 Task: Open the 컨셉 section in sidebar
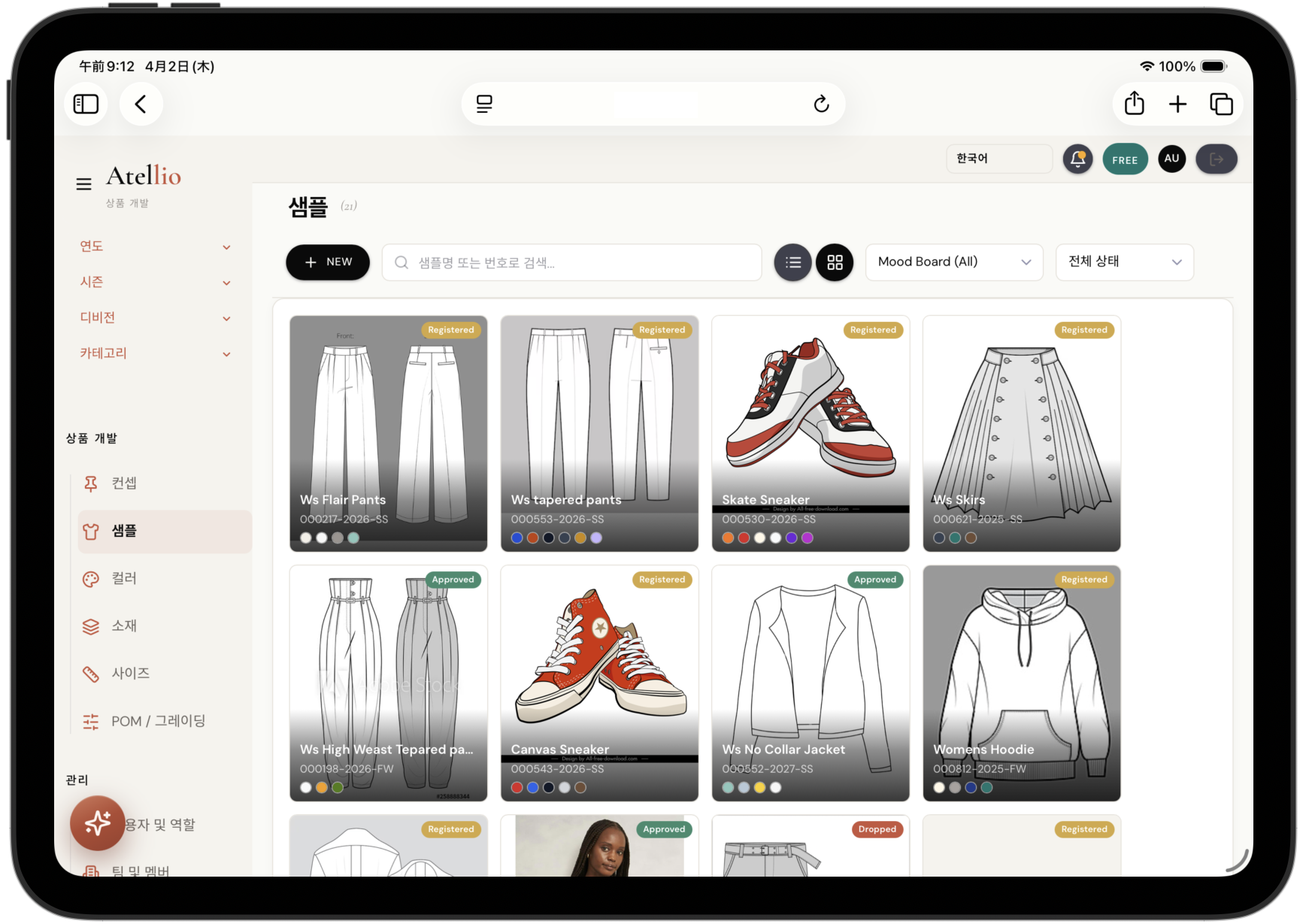click(123, 483)
